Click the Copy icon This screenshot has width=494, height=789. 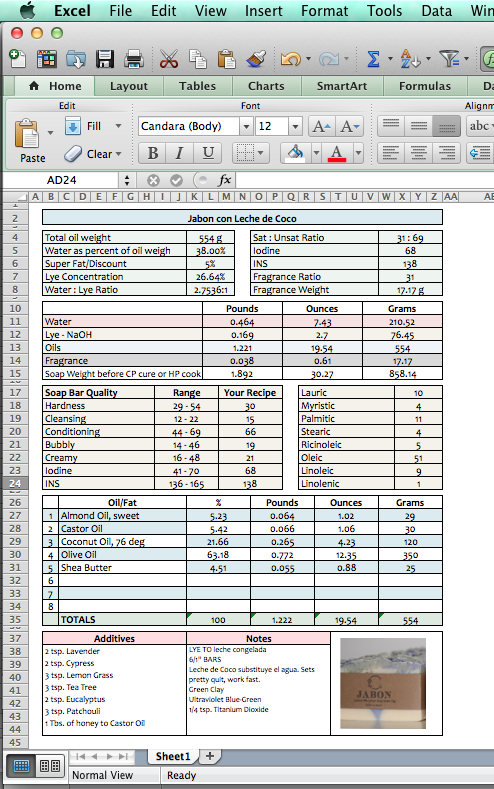pyautogui.click(x=197, y=59)
